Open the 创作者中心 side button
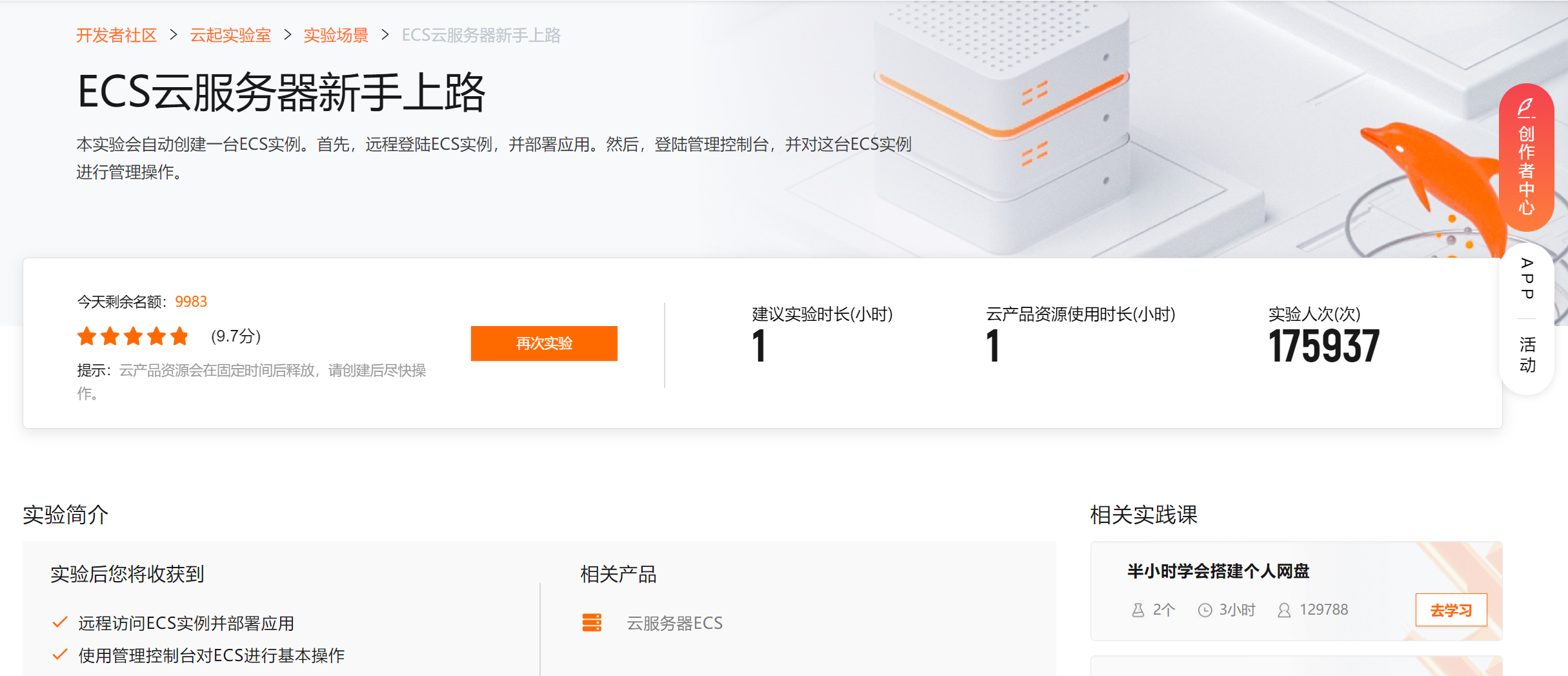The width and height of the screenshot is (1568, 676). click(1526, 157)
